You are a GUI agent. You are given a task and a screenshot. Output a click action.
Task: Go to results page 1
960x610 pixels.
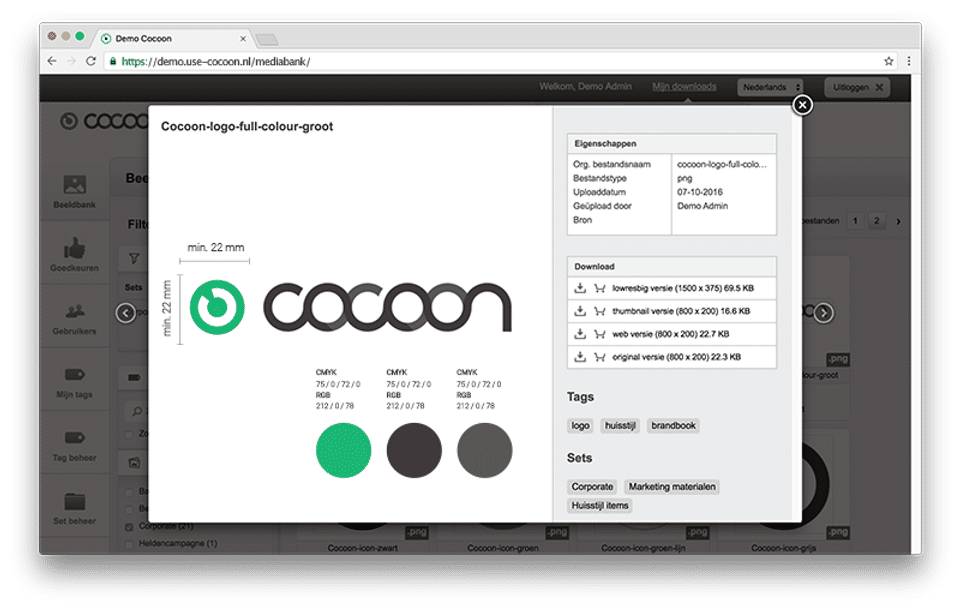pos(855,221)
